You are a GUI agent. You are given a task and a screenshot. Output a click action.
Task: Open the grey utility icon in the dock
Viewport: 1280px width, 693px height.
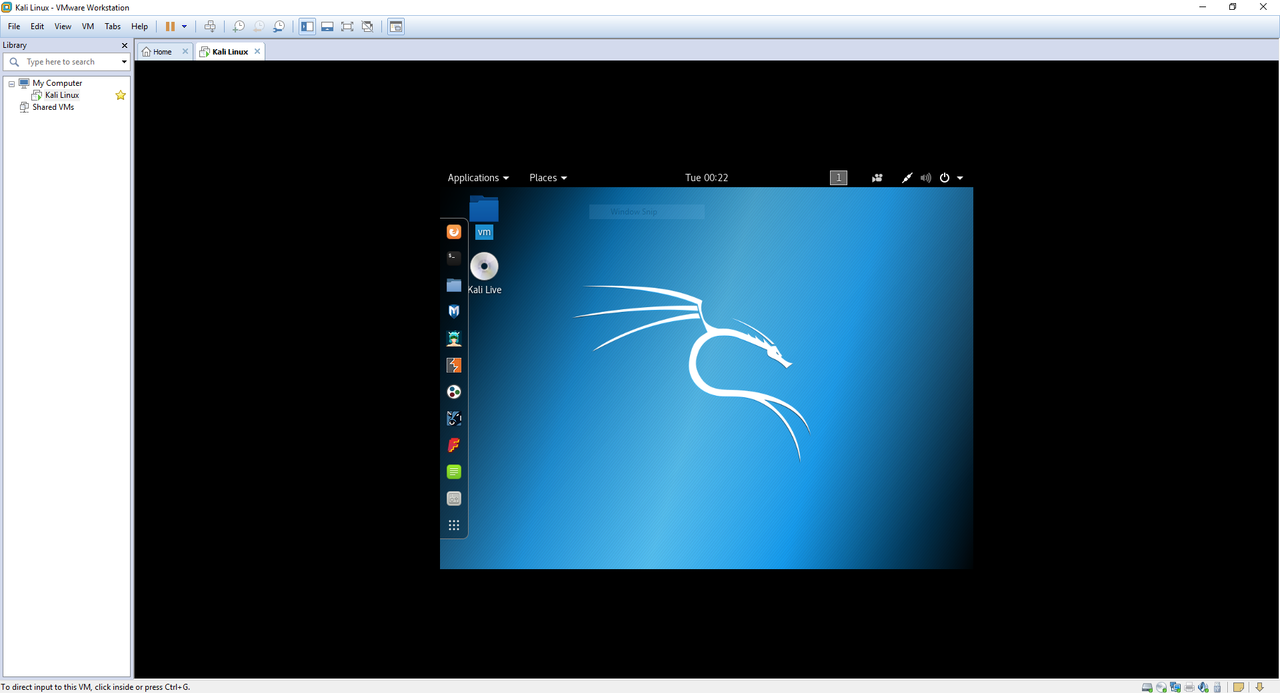point(454,498)
